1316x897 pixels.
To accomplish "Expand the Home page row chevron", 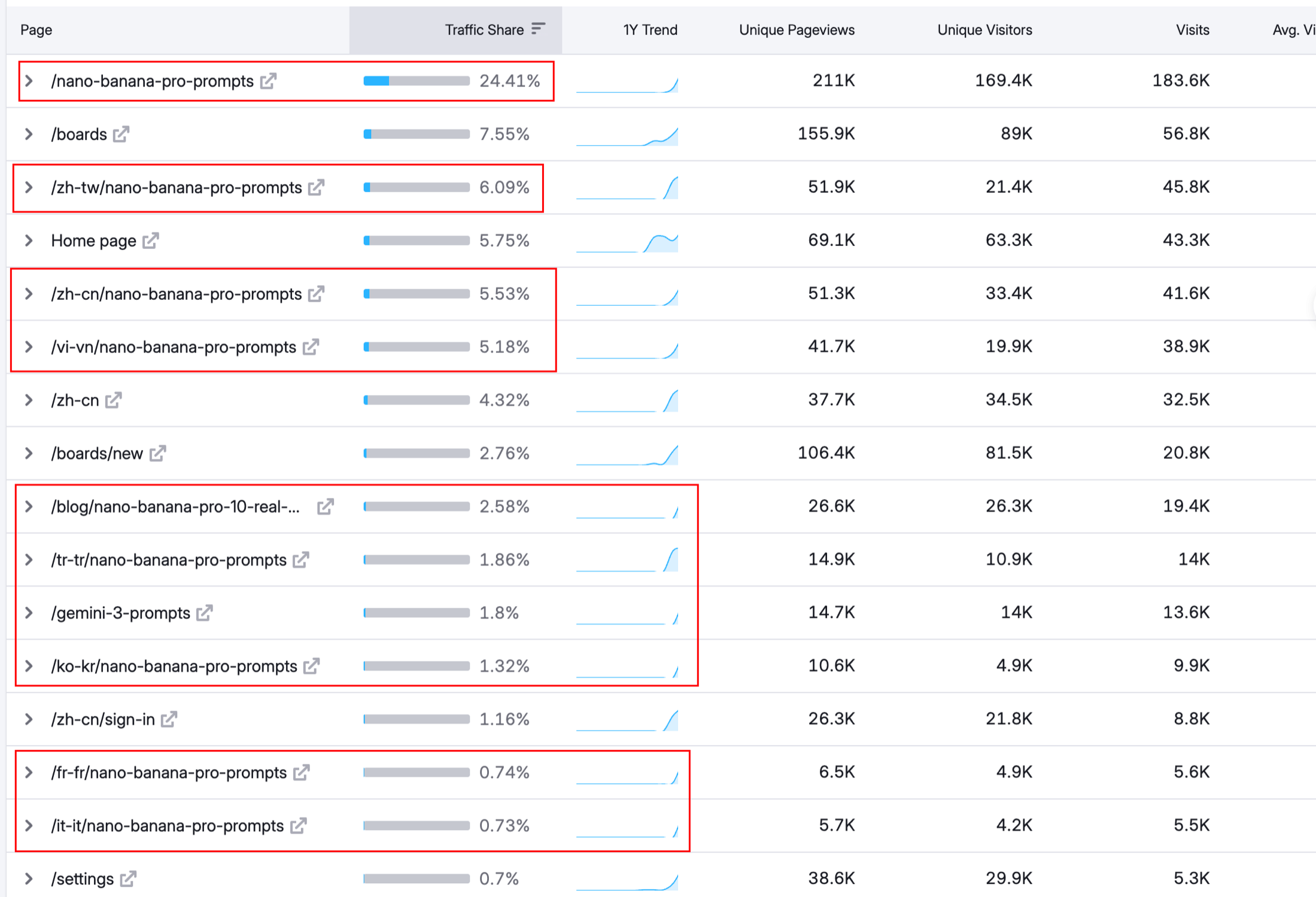I will (29, 241).
